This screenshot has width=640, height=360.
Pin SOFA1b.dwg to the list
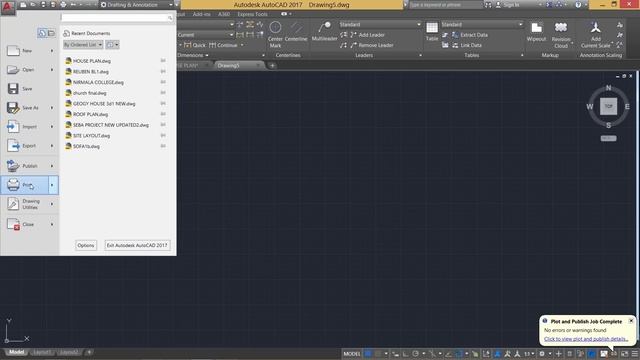163,146
